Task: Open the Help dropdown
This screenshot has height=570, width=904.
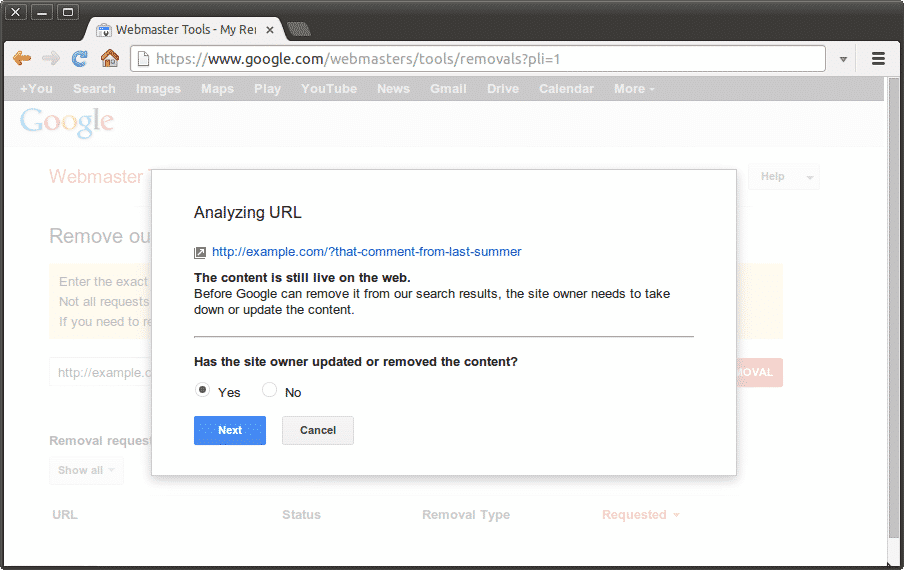Action: pyautogui.click(x=784, y=177)
